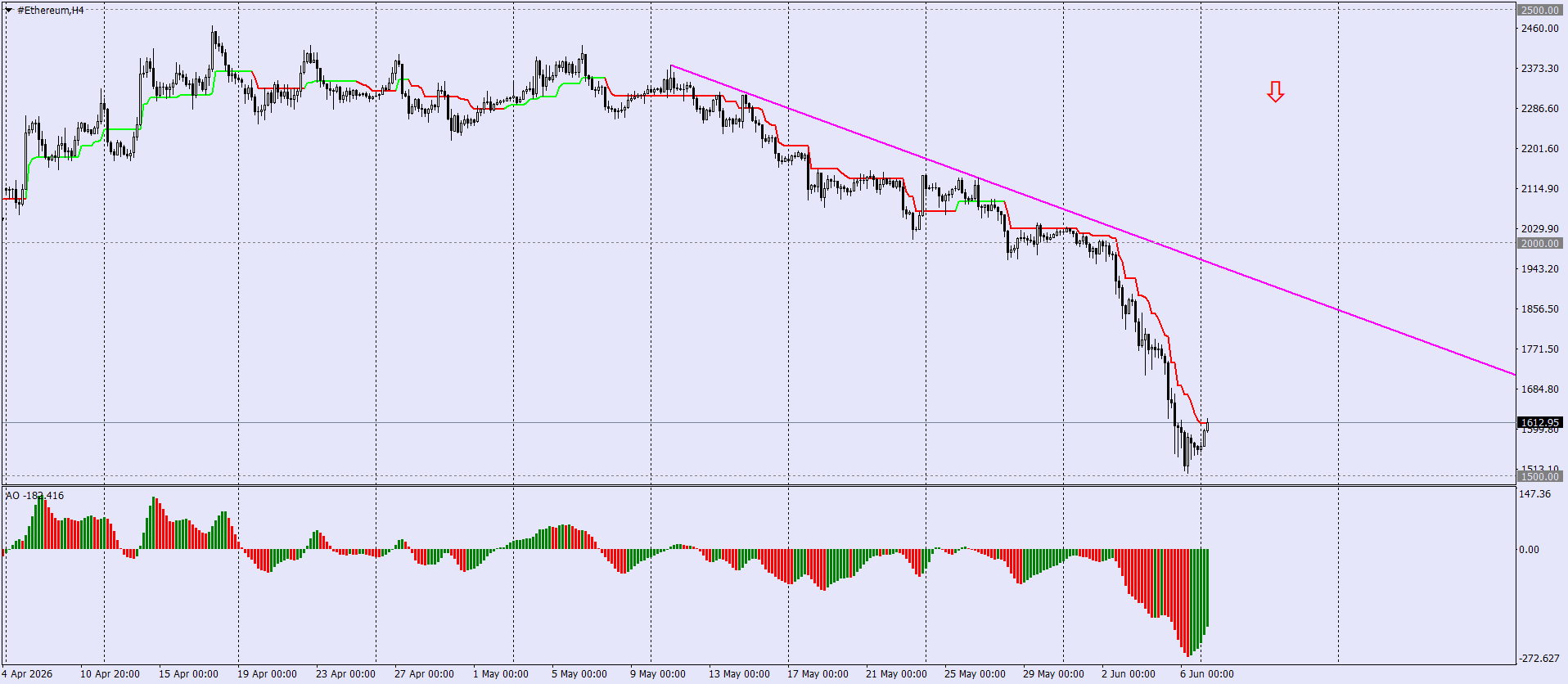The height and width of the screenshot is (684, 1568).
Task: Select the magenta descending trendline
Action: tap(1093, 219)
